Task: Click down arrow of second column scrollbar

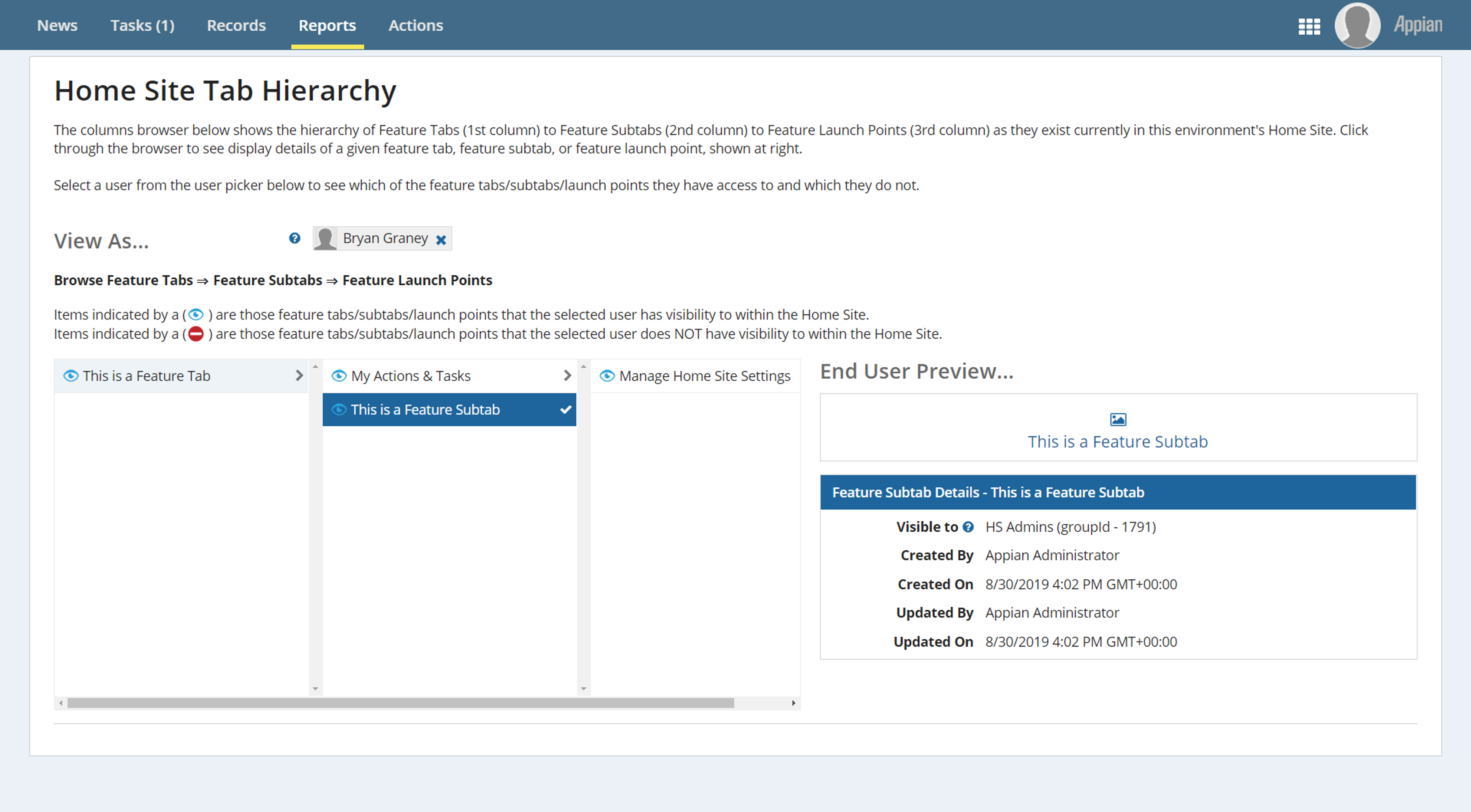Action: (x=583, y=689)
